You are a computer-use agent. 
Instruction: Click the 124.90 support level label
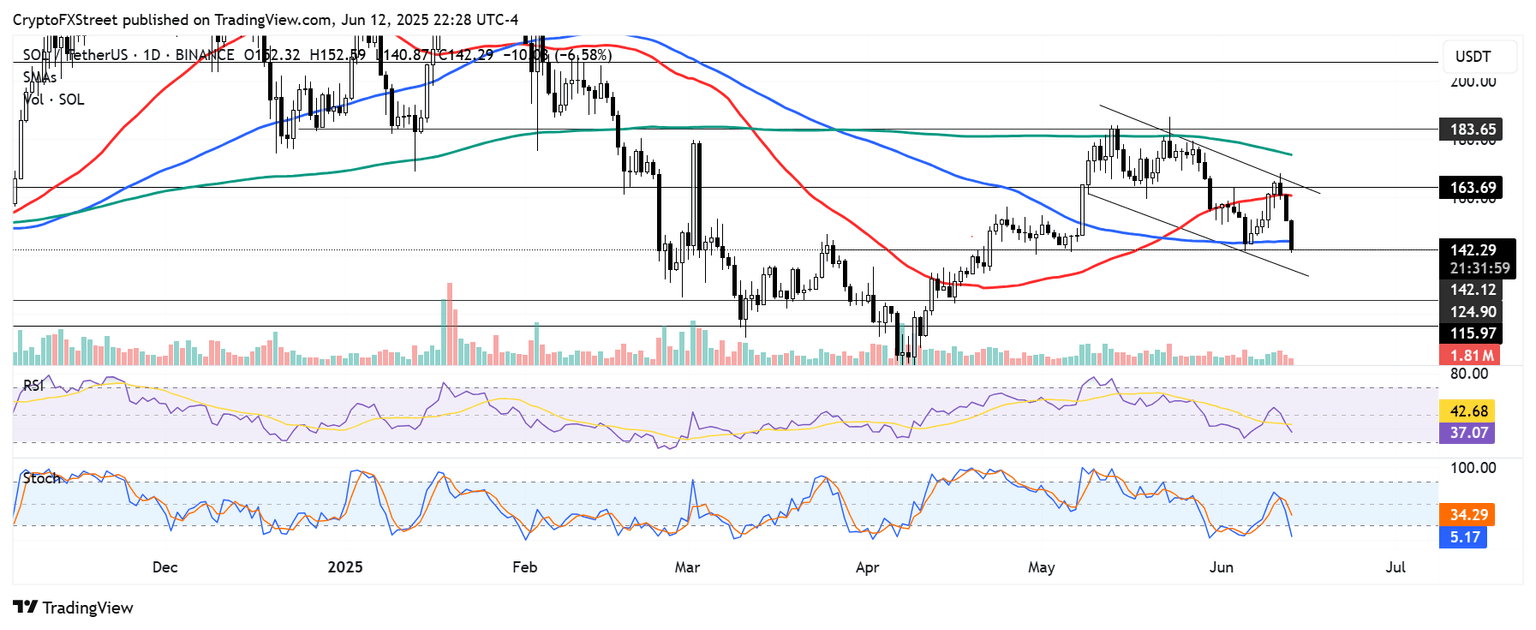pyautogui.click(x=1467, y=311)
